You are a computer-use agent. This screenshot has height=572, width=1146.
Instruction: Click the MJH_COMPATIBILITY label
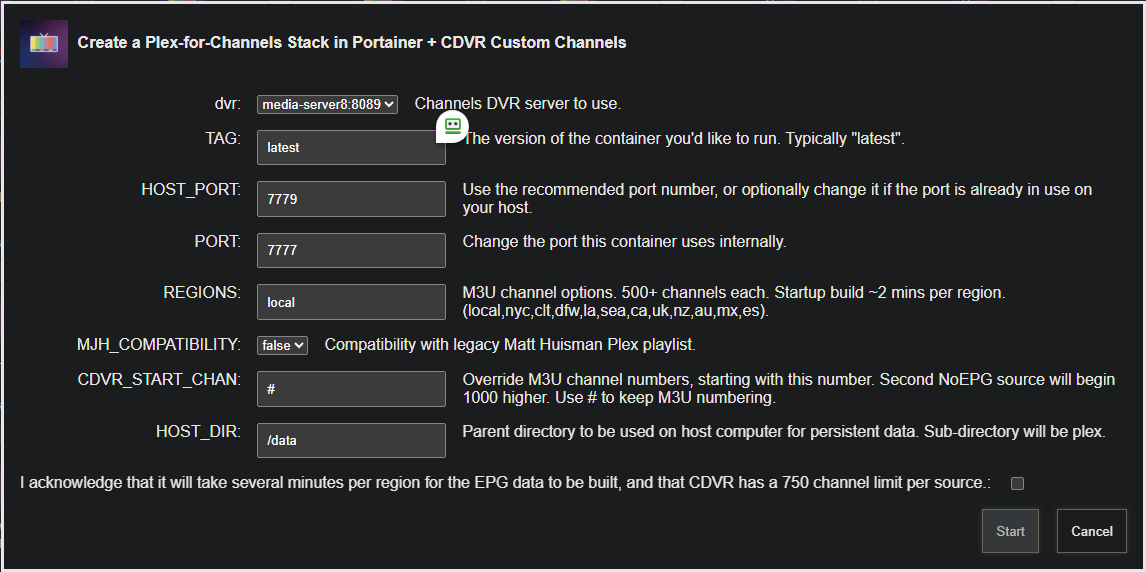[159, 345]
